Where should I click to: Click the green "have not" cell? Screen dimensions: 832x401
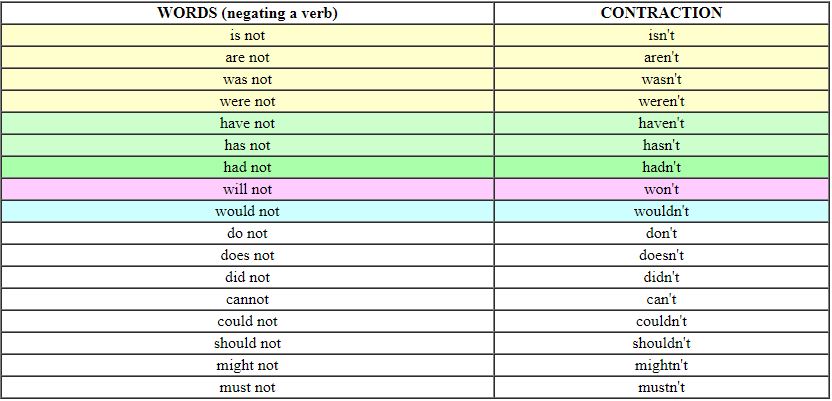tap(247, 123)
